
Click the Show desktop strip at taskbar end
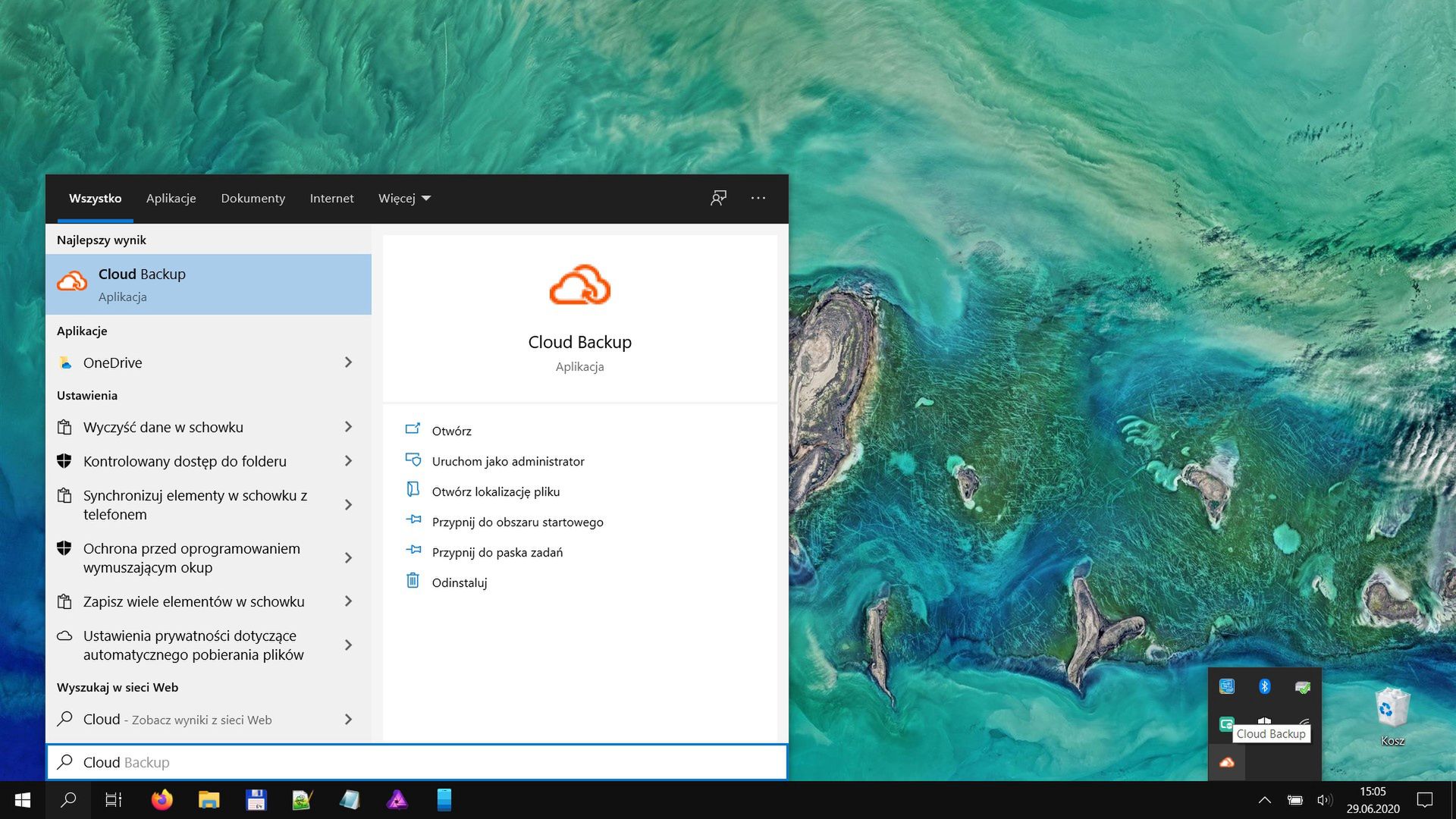pos(1452,800)
